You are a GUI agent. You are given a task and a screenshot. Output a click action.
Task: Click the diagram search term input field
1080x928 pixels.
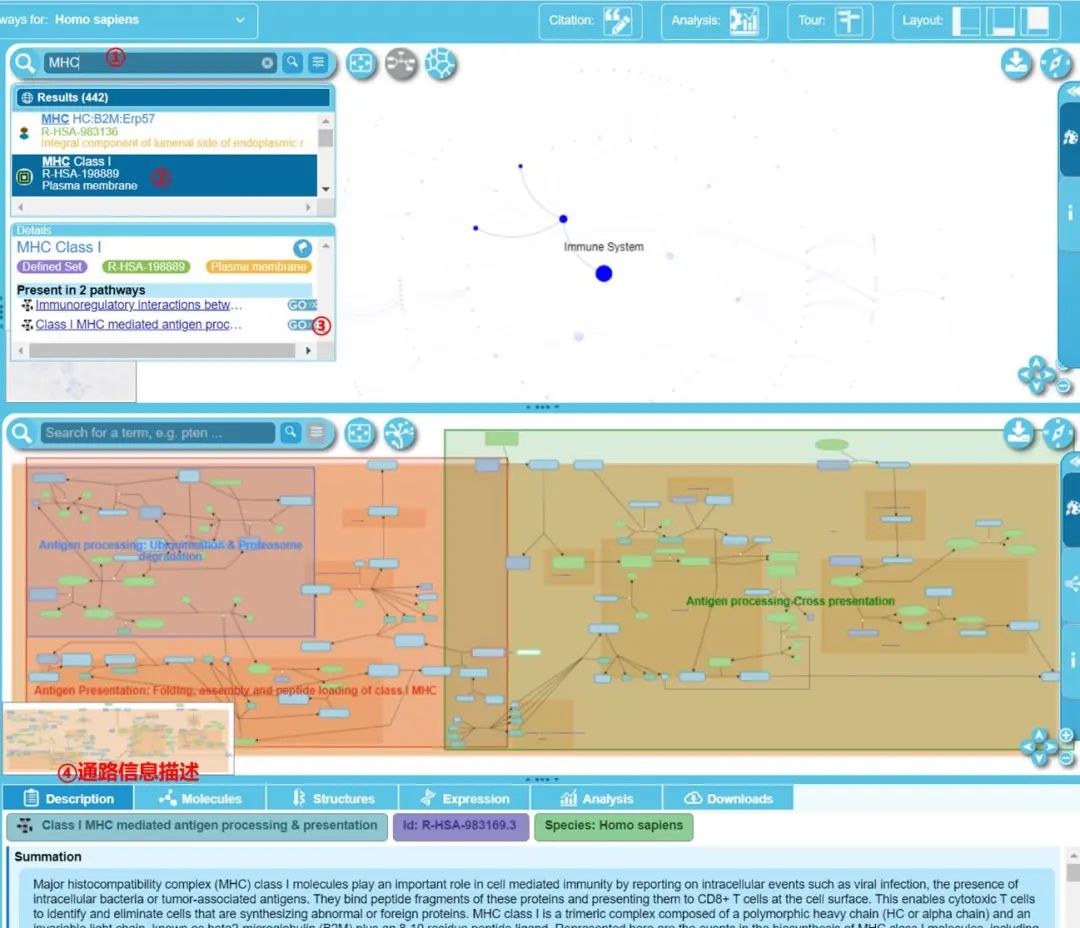click(x=157, y=433)
